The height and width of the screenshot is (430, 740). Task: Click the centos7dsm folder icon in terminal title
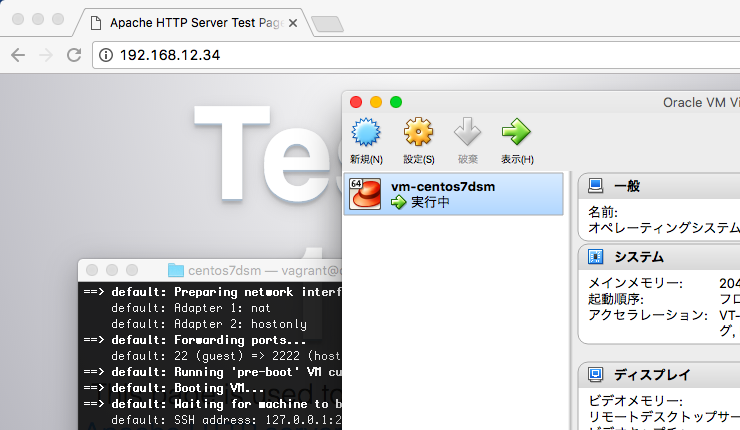pos(176,270)
